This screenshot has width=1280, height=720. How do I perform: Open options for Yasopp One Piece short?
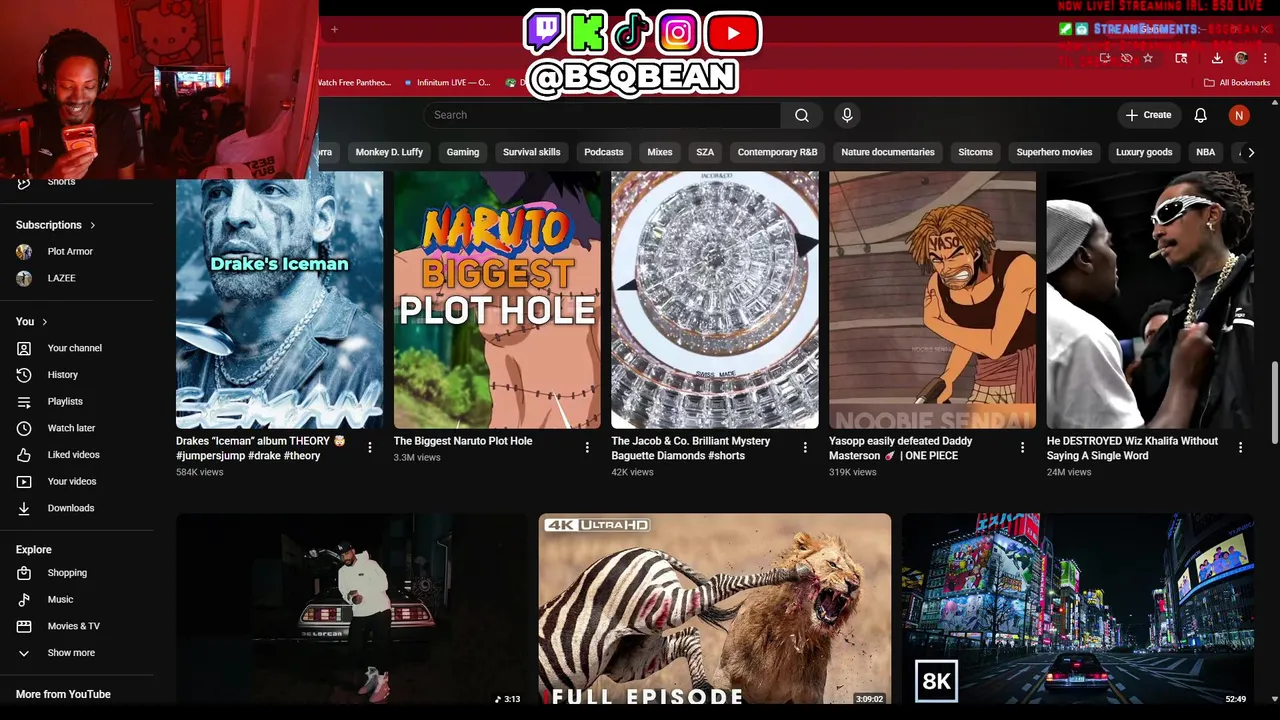tap(1022, 448)
